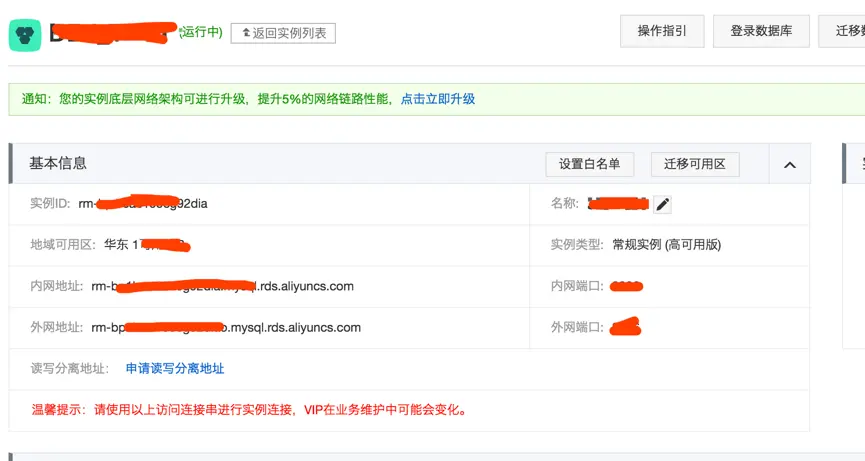
Task: Click 迁移可用区 button
Action: pyautogui.click(x=695, y=164)
